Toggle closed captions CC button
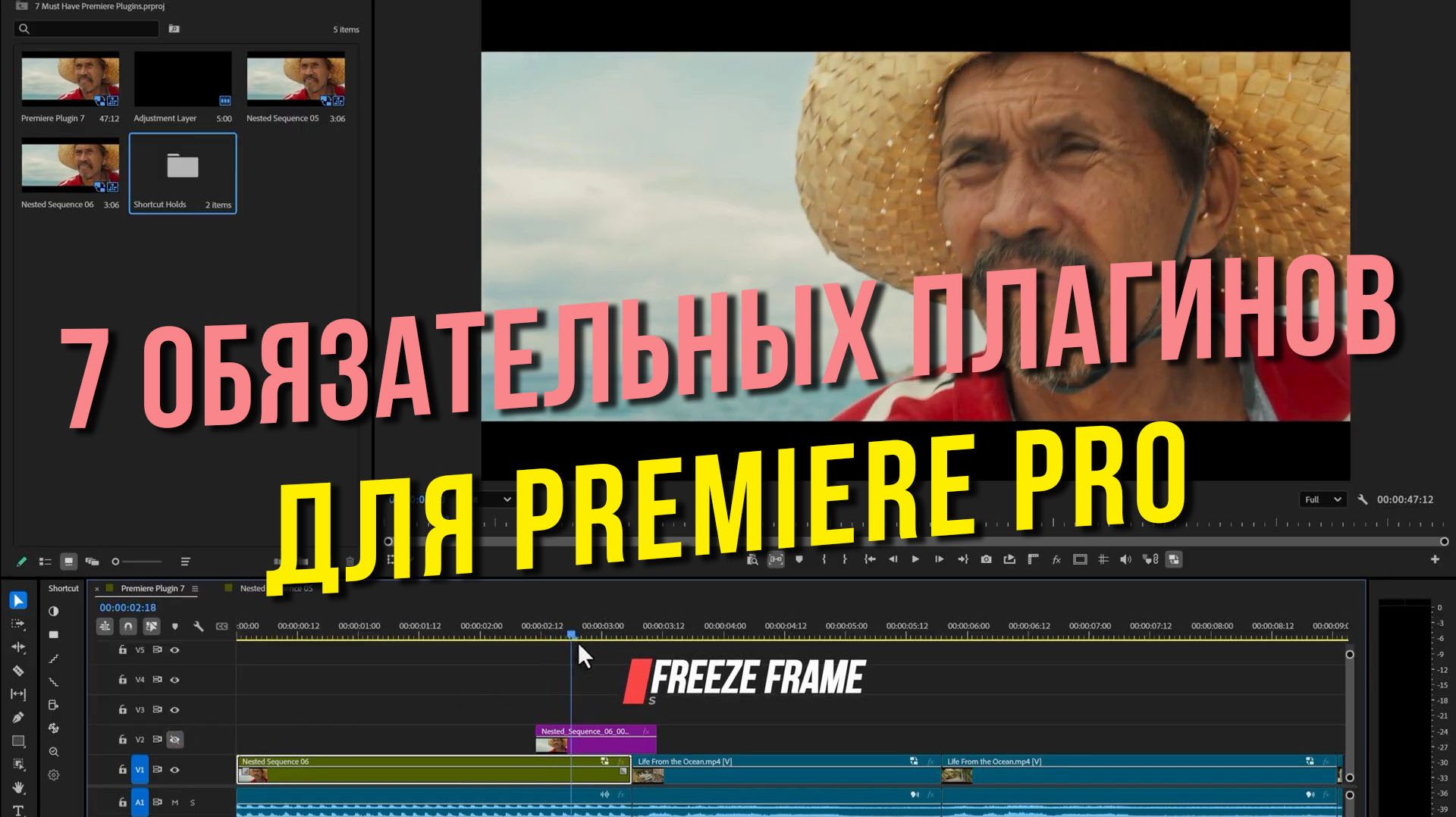1456x817 pixels. coord(221,626)
